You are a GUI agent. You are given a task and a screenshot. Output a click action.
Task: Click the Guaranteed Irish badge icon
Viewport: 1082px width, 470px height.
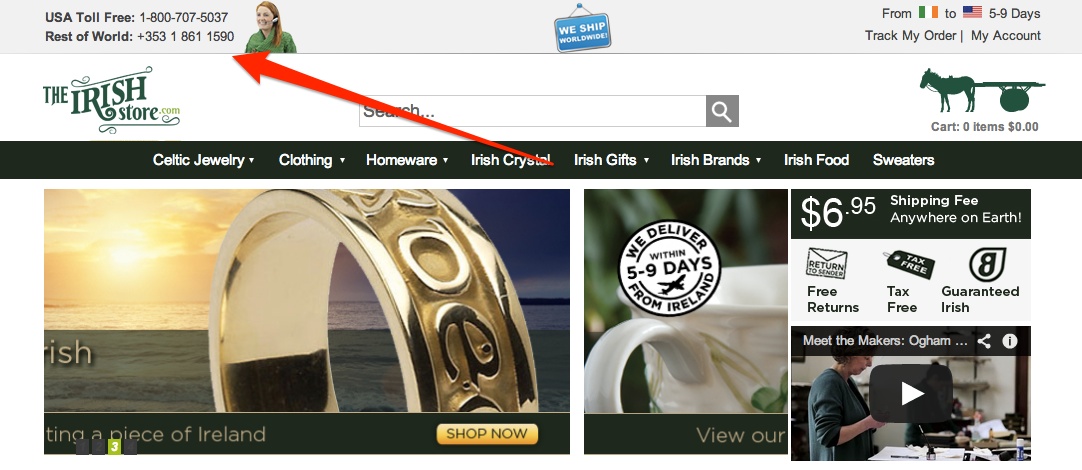[987, 264]
